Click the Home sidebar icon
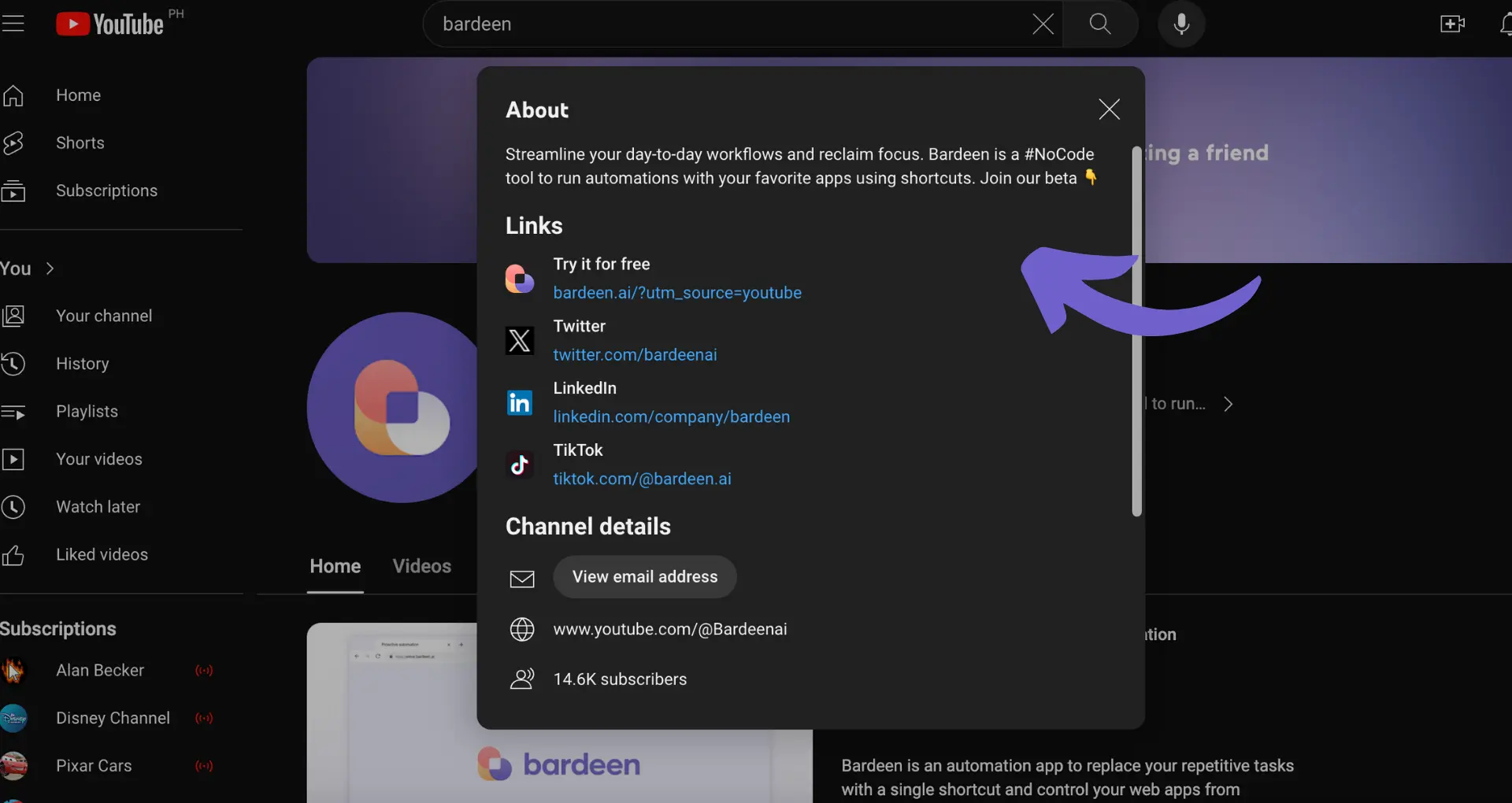 click(x=13, y=95)
